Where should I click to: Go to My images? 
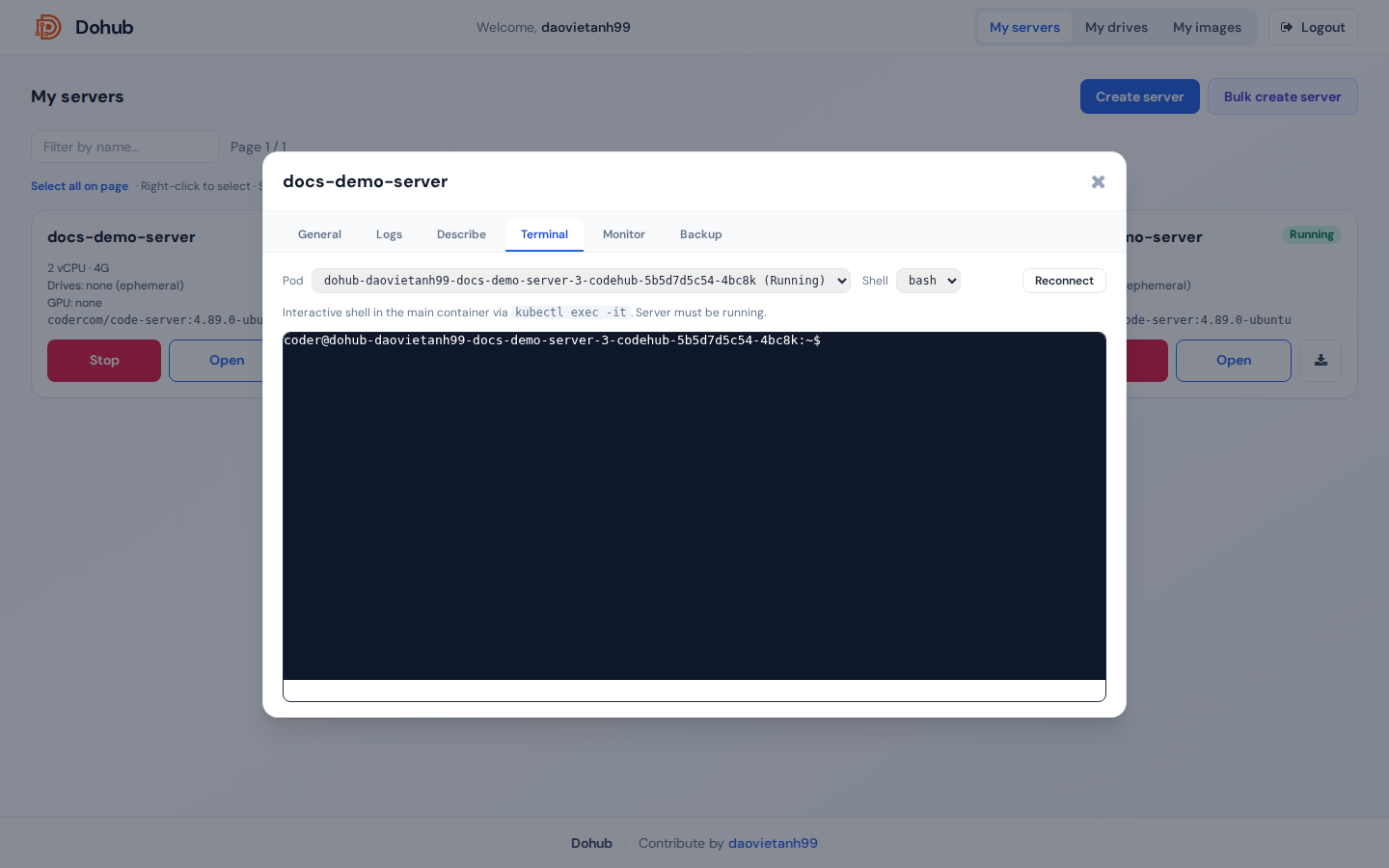1207,27
